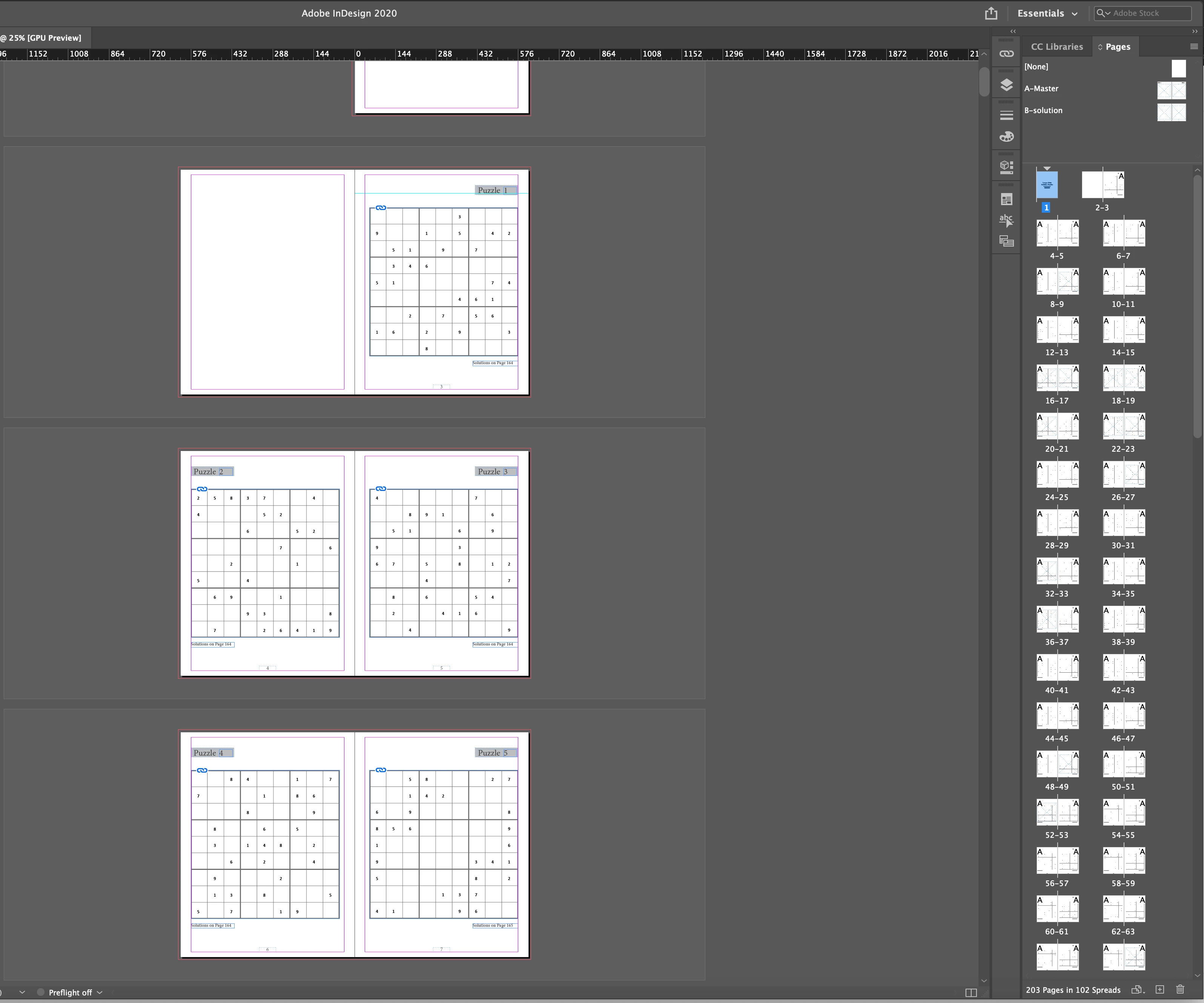
Task: Open the Links panel icon
Action: pyautogui.click(x=1006, y=54)
